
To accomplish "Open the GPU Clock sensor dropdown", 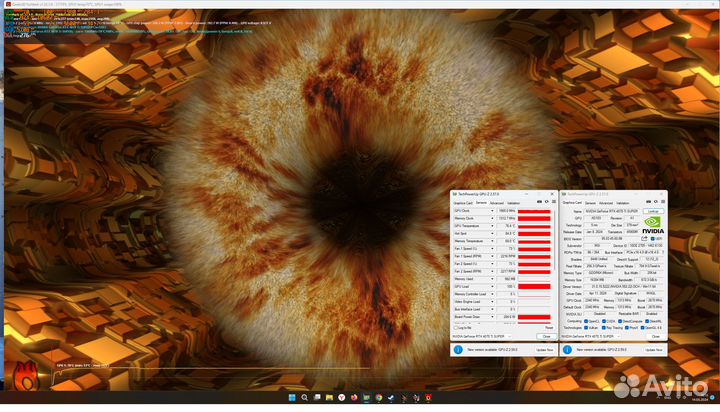I will (493, 210).
